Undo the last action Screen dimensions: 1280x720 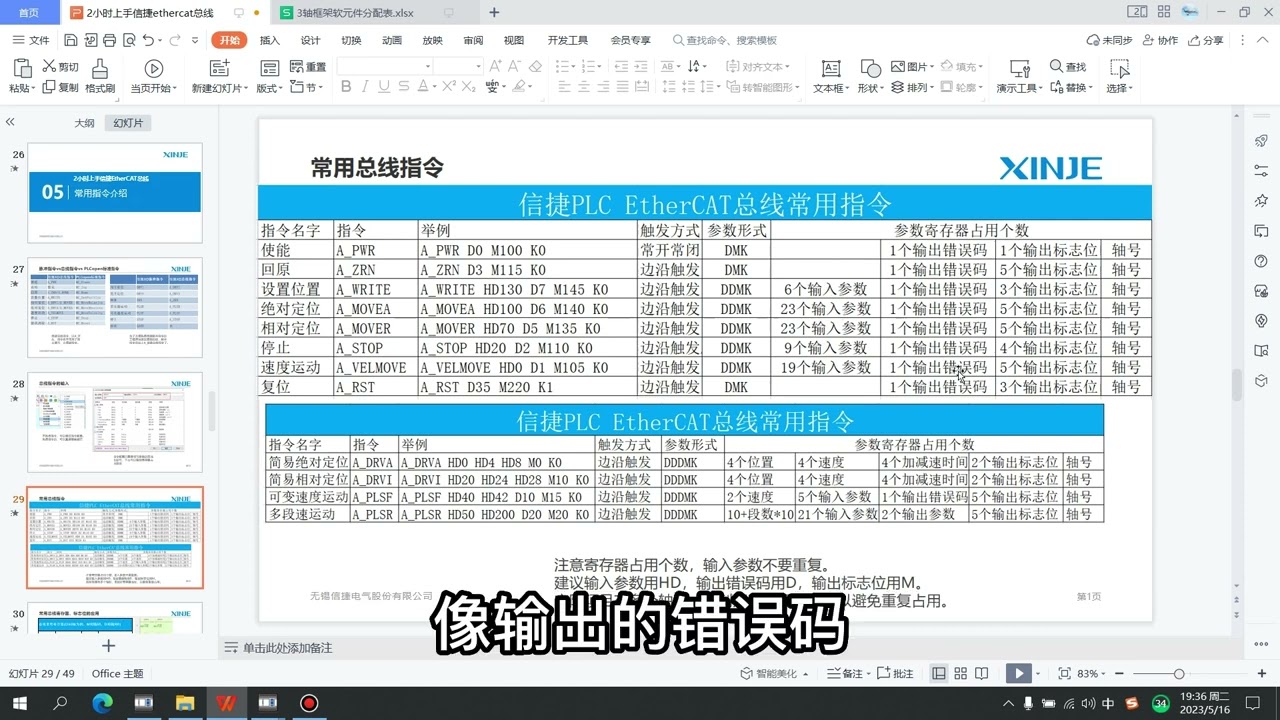click(x=148, y=40)
